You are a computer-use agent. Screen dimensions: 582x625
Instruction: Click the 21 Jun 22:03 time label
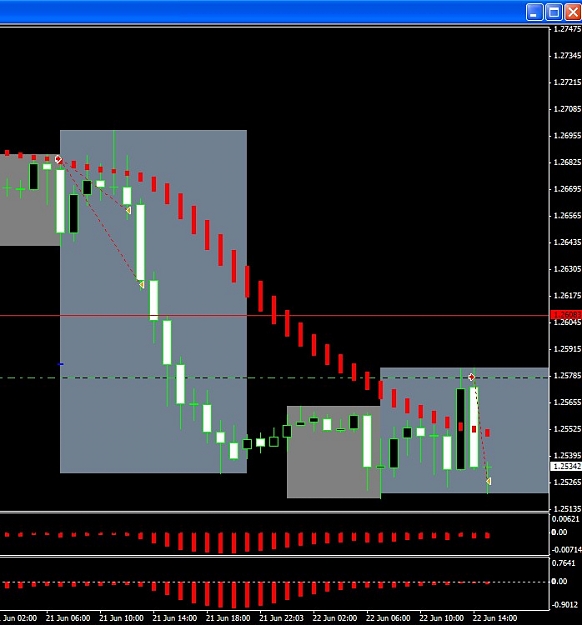(281, 618)
